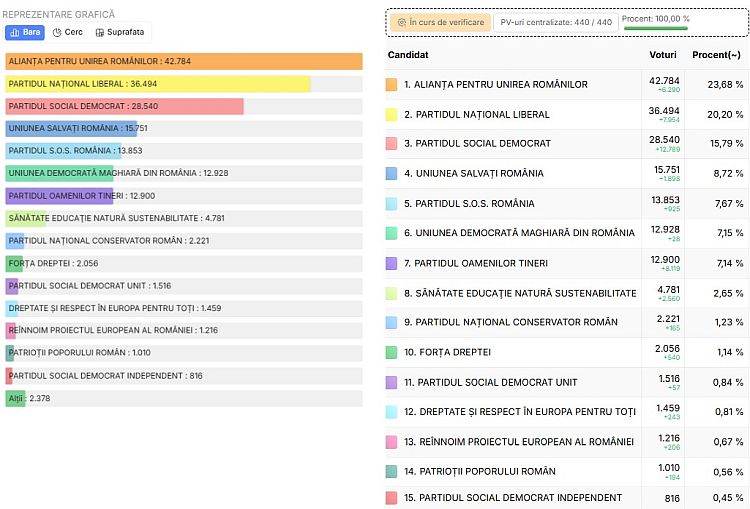The image size is (750, 509).
Task: Click the teal swatch for Patrioții Poporului Român
Action: coord(391,471)
